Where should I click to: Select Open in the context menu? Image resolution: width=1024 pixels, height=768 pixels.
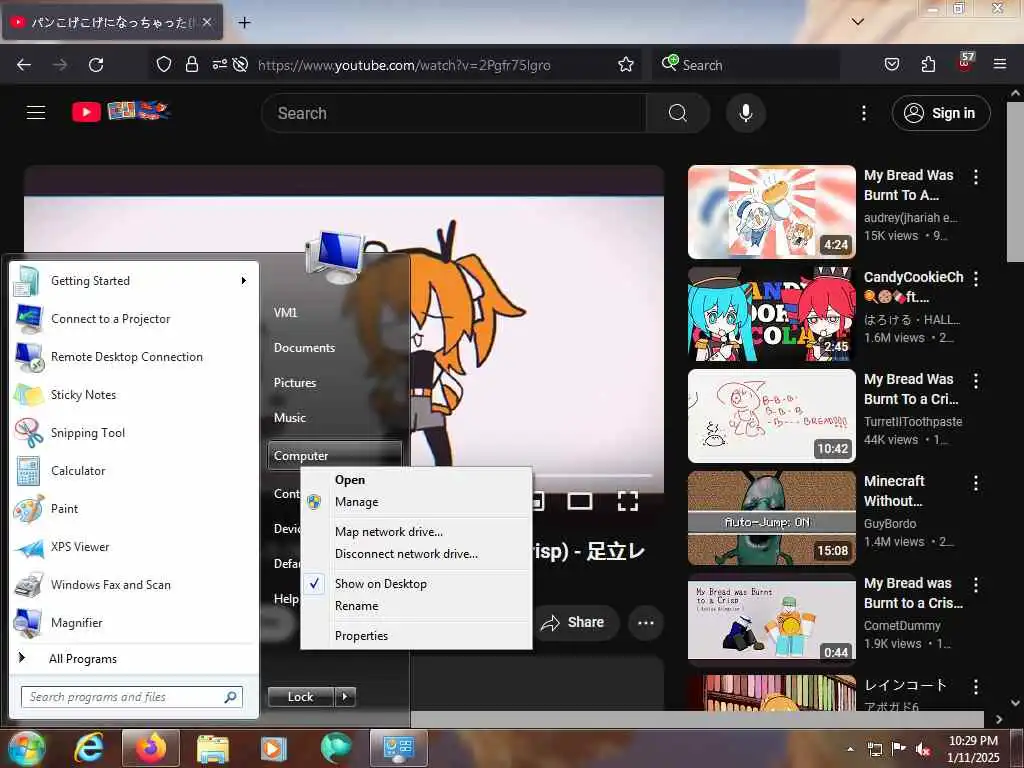(x=416, y=479)
